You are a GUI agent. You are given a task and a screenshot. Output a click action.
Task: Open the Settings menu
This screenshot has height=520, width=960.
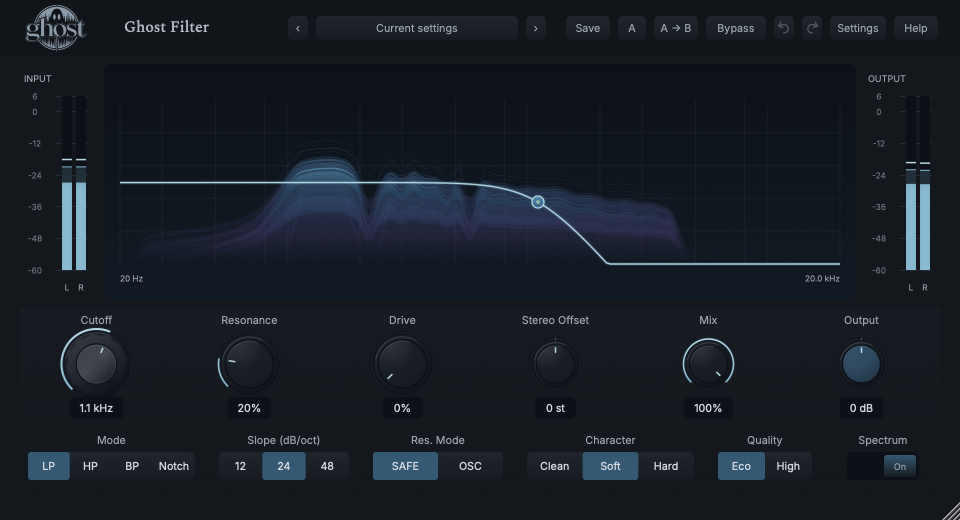tap(858, 28)
